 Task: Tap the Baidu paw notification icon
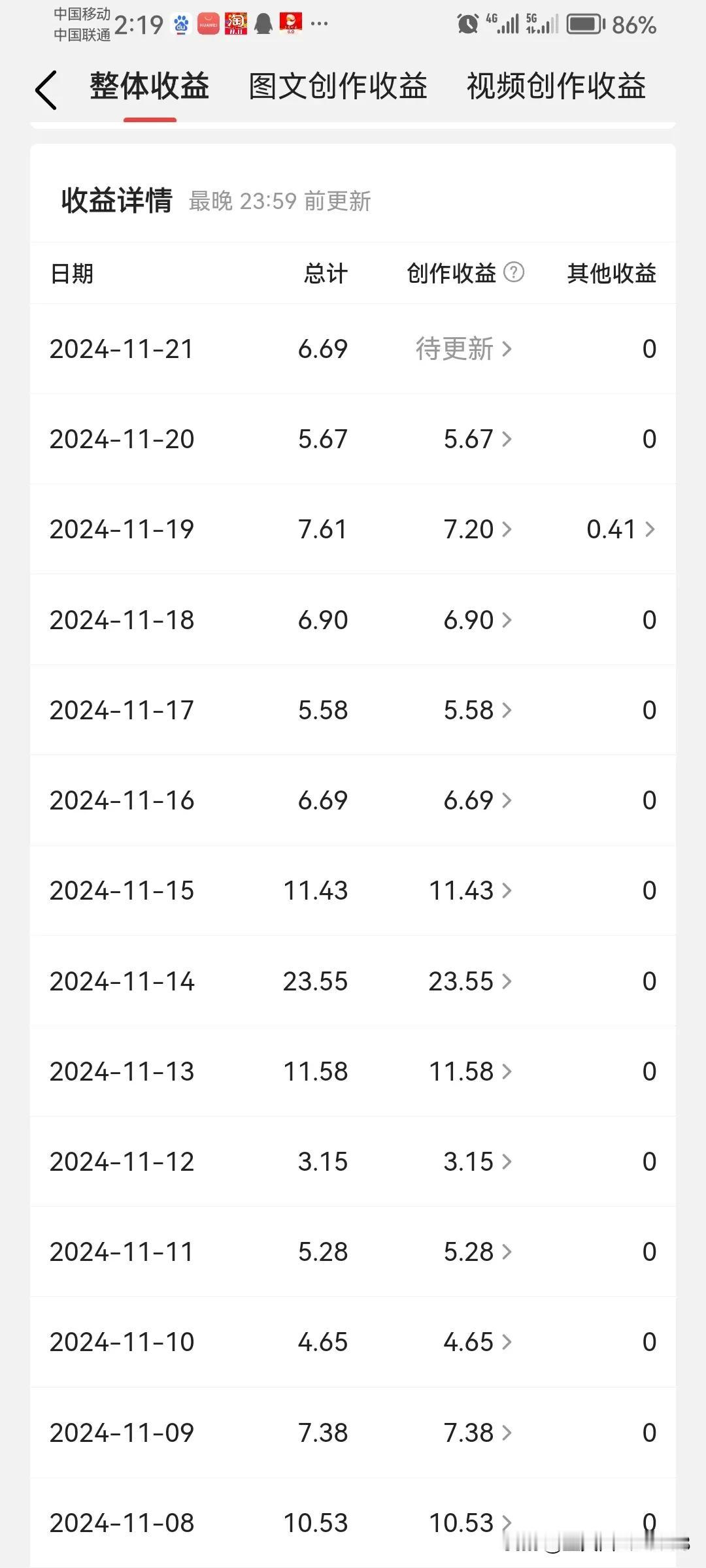point(181,24)
